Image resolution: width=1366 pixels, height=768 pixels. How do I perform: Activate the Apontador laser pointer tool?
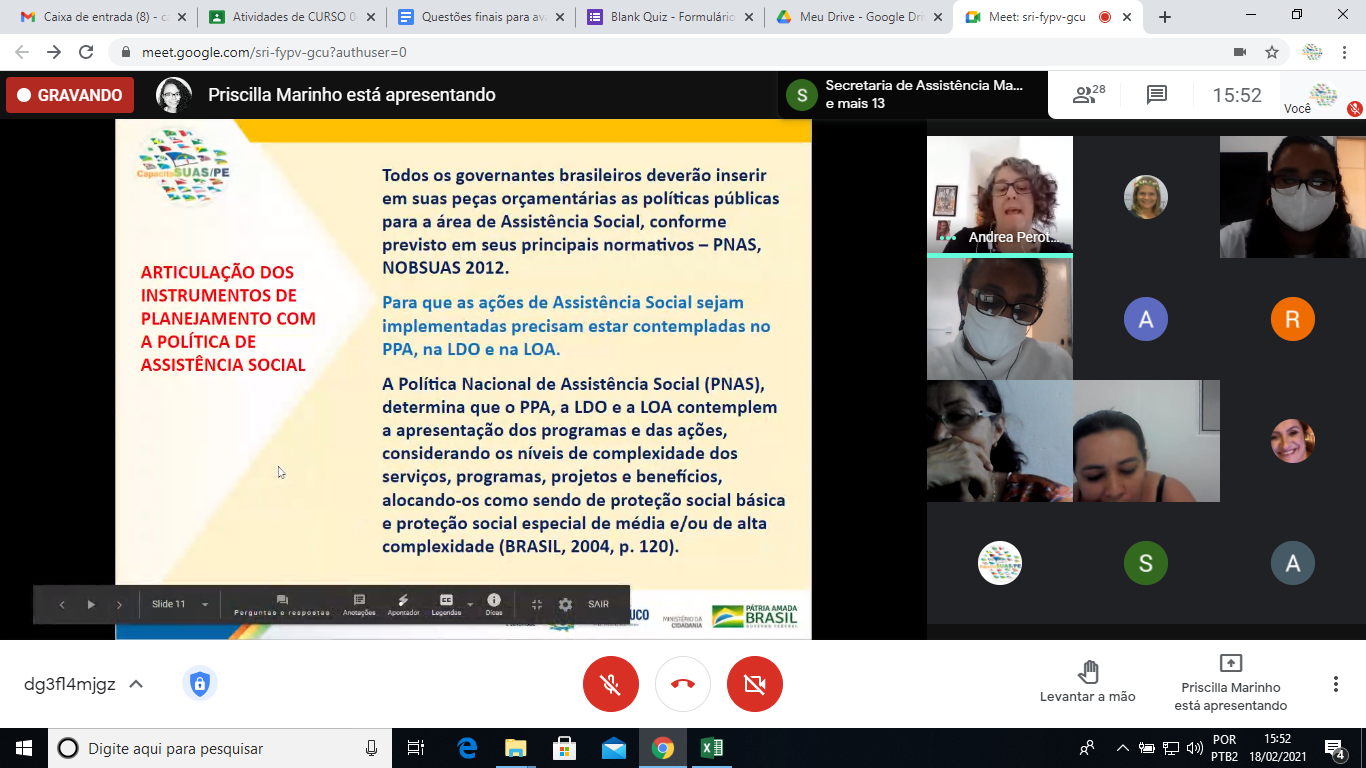point(403,605)
